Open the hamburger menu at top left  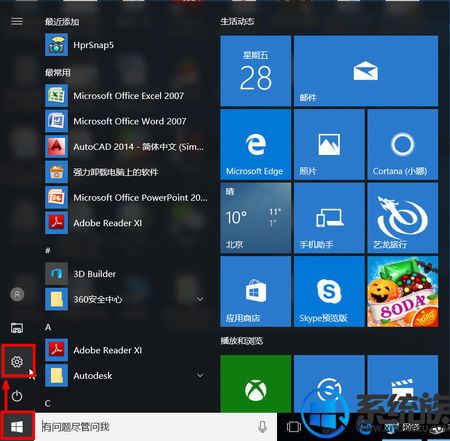click(x=17, y=21)
